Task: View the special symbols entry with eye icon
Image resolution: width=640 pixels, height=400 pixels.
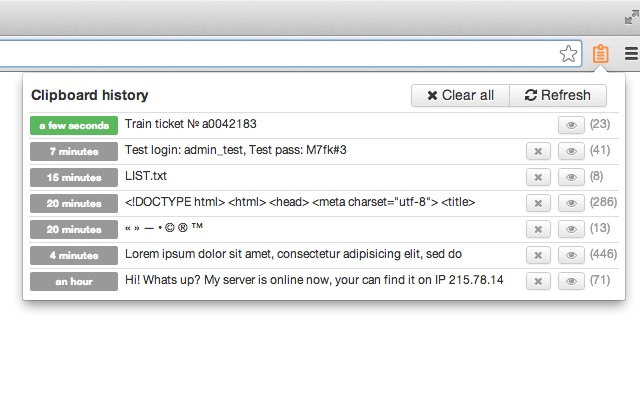Action: coord(570,229)
